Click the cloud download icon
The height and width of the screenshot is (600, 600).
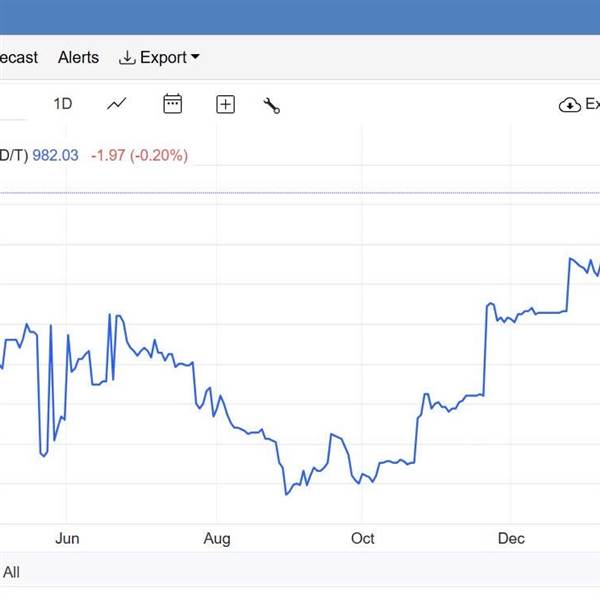tap(570, 105)
